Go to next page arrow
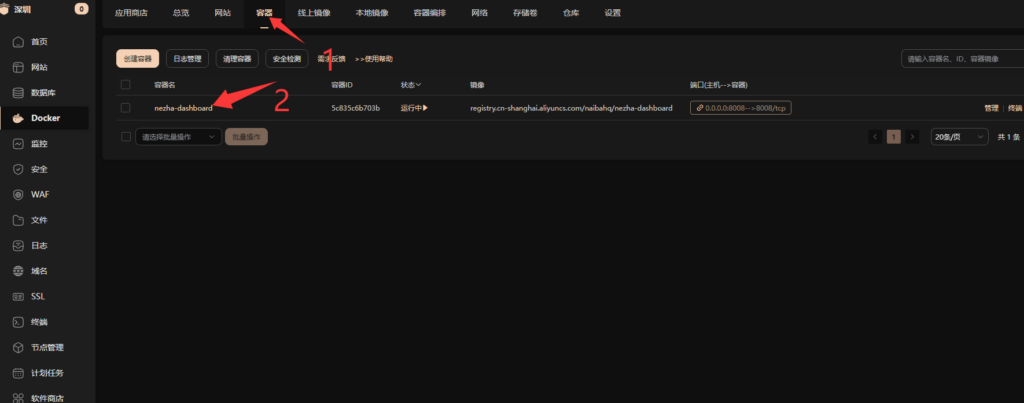1024x403 pixels. point(912,137)
